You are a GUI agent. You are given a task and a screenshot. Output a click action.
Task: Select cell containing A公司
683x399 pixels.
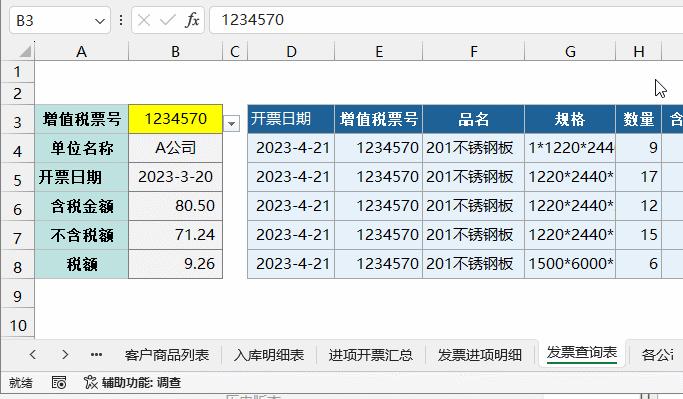coord(176,148)
